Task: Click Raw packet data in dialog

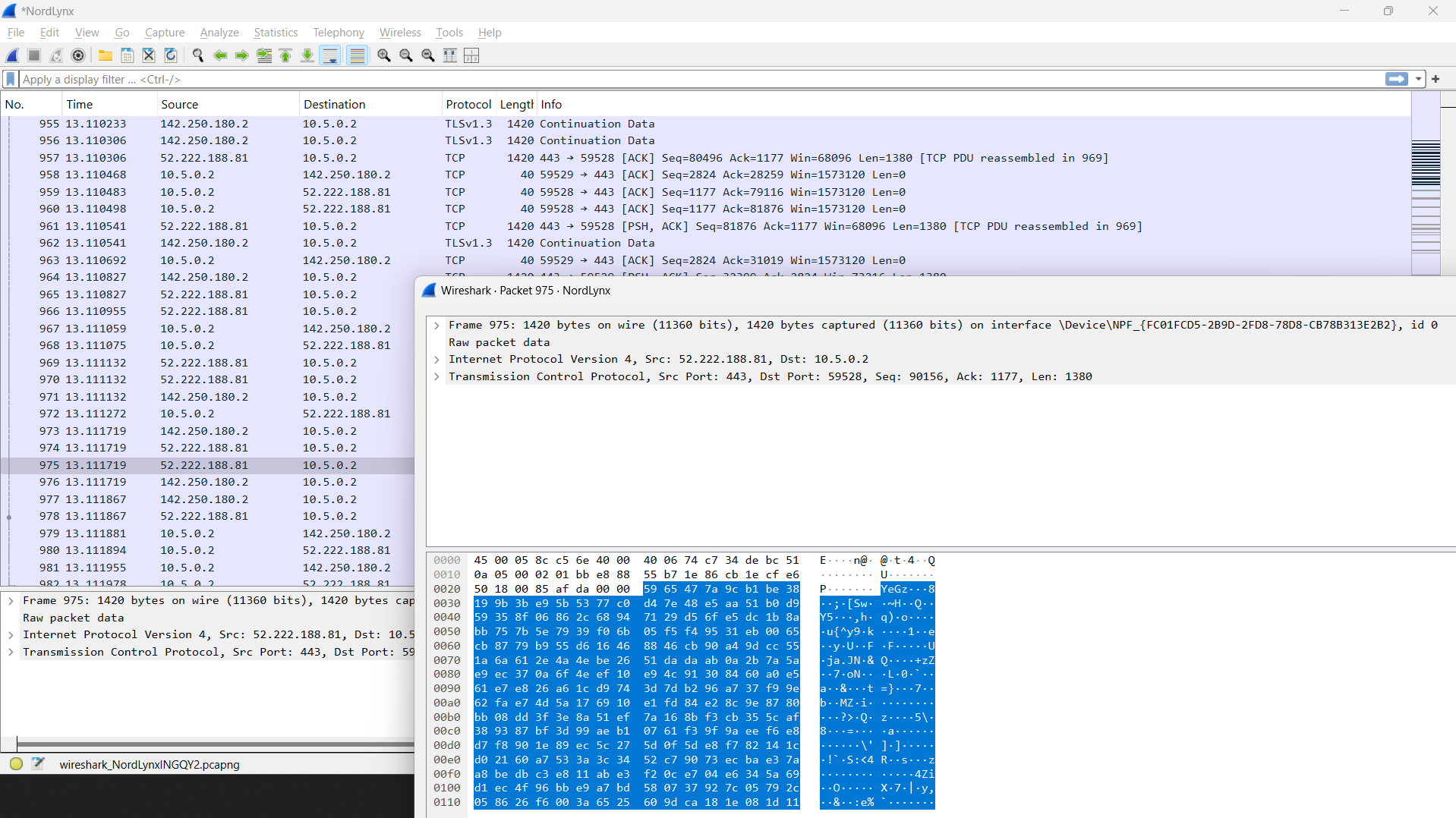Action: (499, 343)
